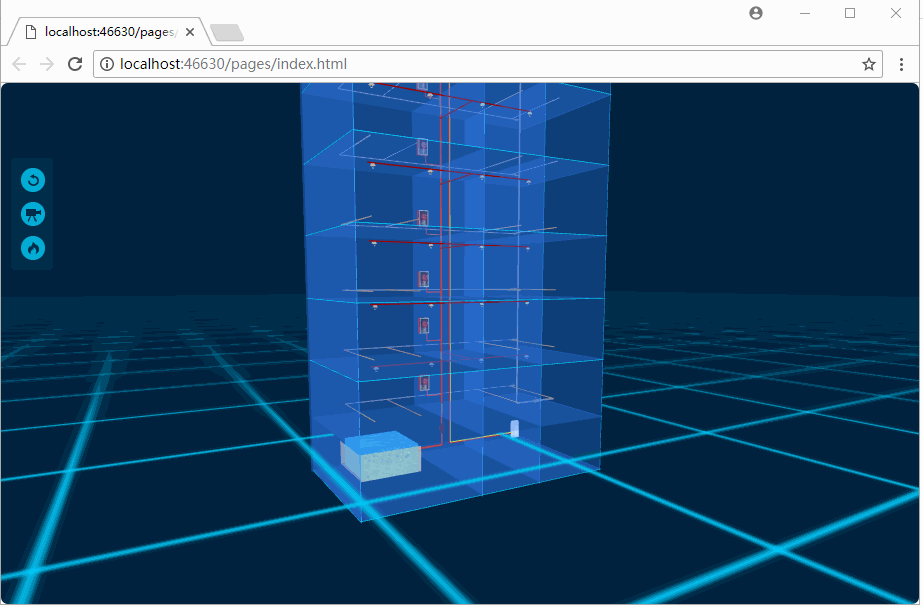Screen dimensions: 923x607
Task: Select the pump room equipment box in the scene
Action: pos(383,458)
